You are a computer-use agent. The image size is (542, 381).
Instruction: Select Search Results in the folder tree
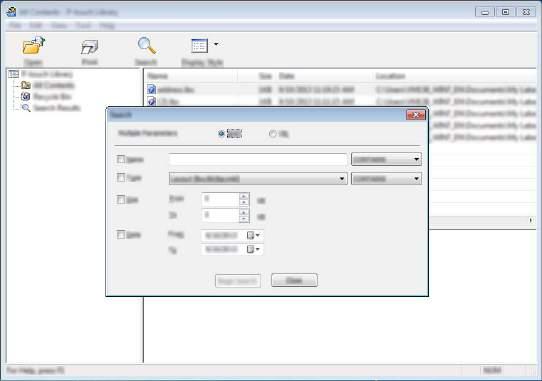(x=57, y=108)
